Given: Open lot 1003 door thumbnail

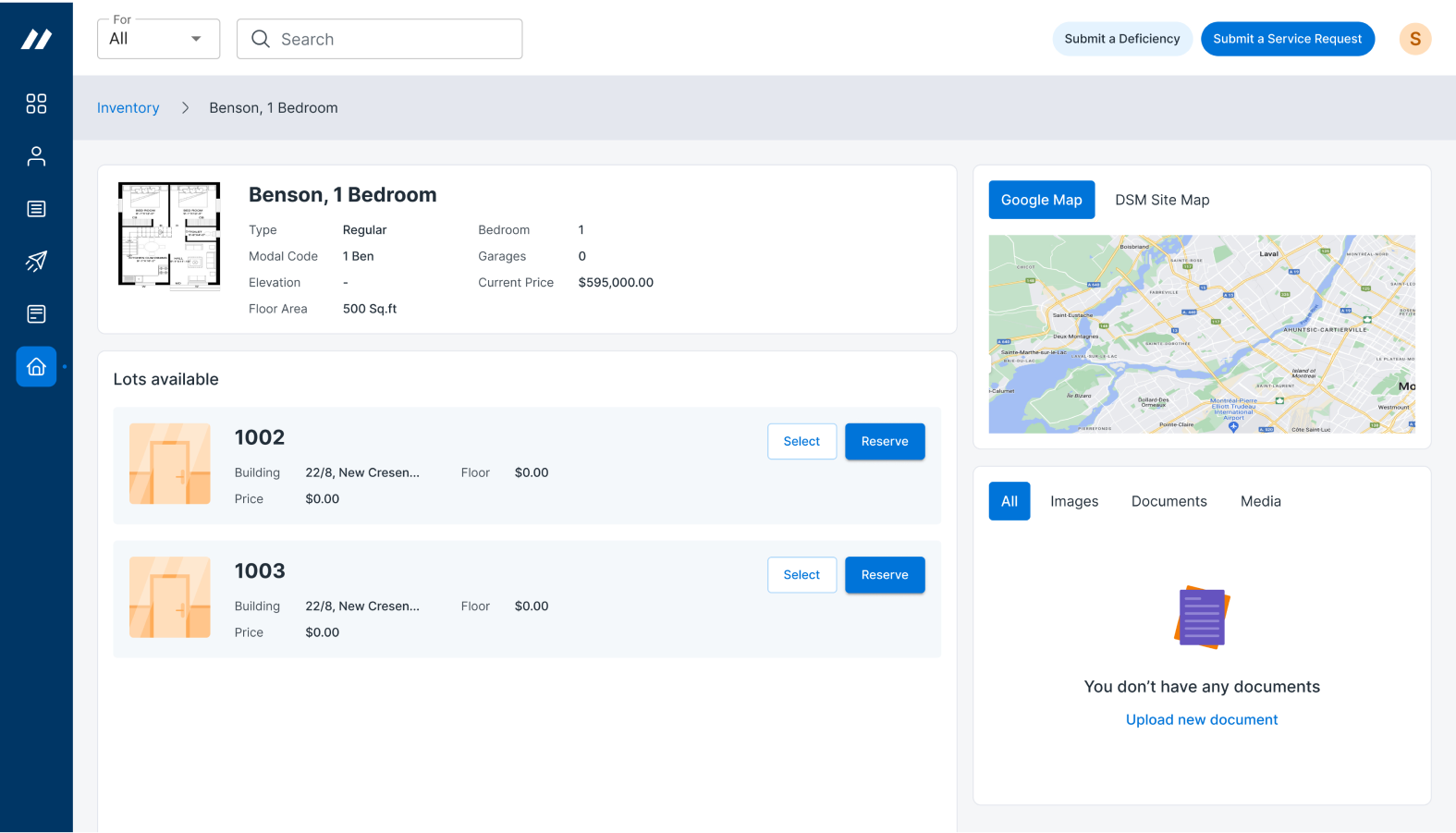Looking at the screenshot, I should pyautogui.click(x=170, y=597).
